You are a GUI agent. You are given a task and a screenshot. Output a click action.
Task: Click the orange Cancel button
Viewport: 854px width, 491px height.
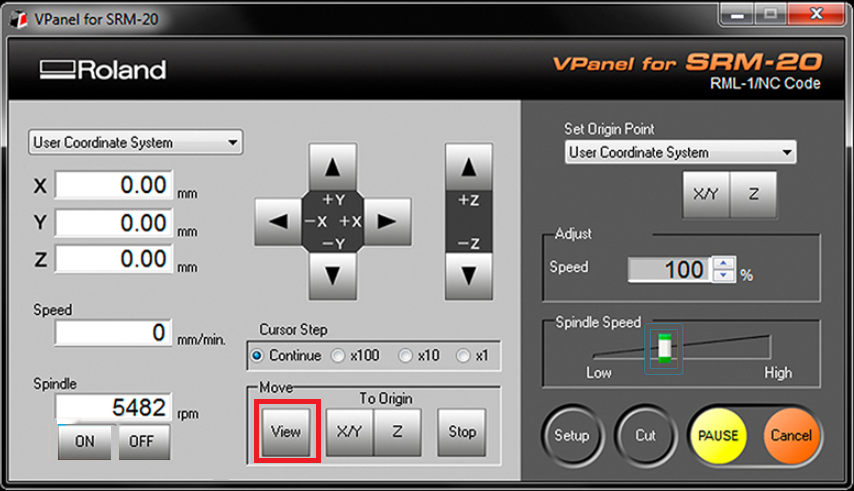coord(791,436)
